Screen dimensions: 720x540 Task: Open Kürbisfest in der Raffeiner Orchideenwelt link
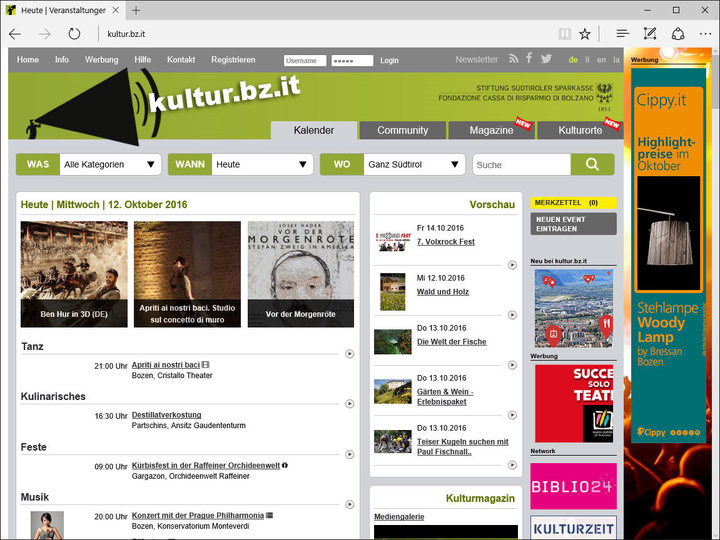point(206,465)
